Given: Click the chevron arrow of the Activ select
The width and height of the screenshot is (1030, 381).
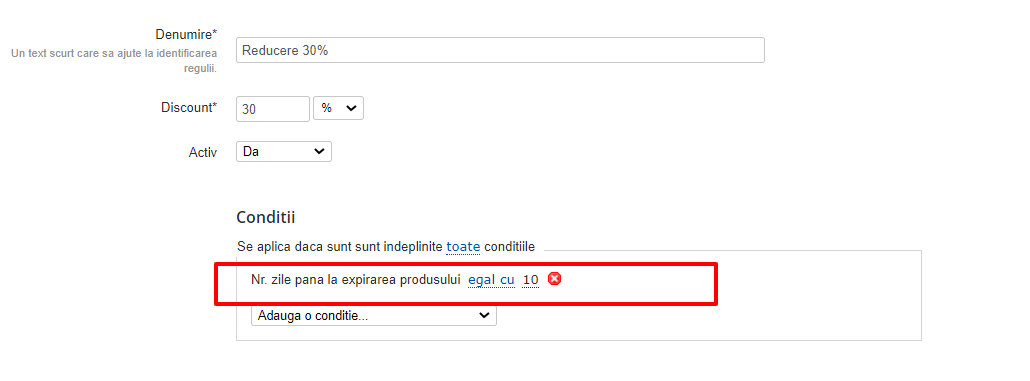Looking at the screenshot, I should pos(319,151).
